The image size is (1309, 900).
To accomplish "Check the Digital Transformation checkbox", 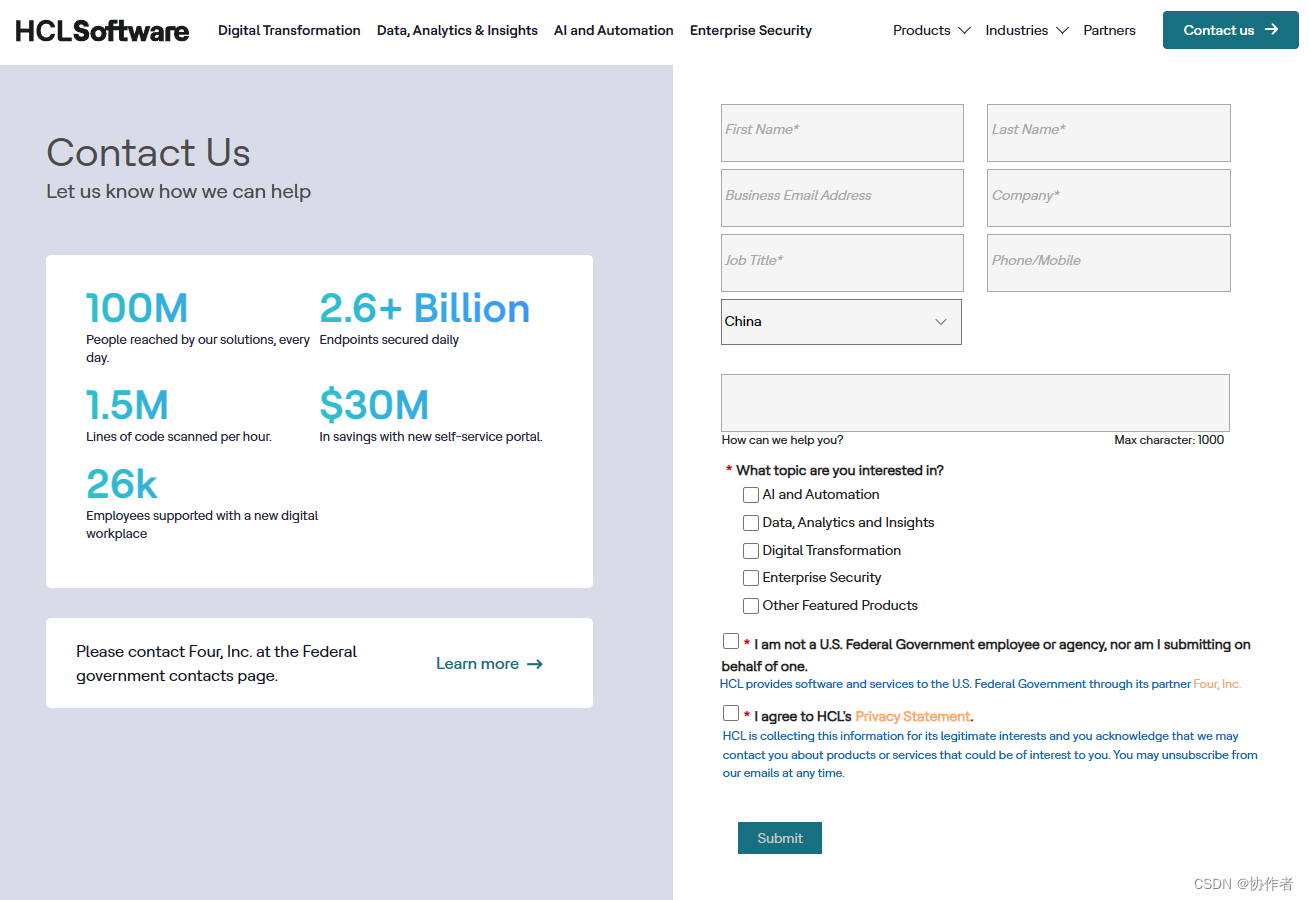I will point(751,551).
